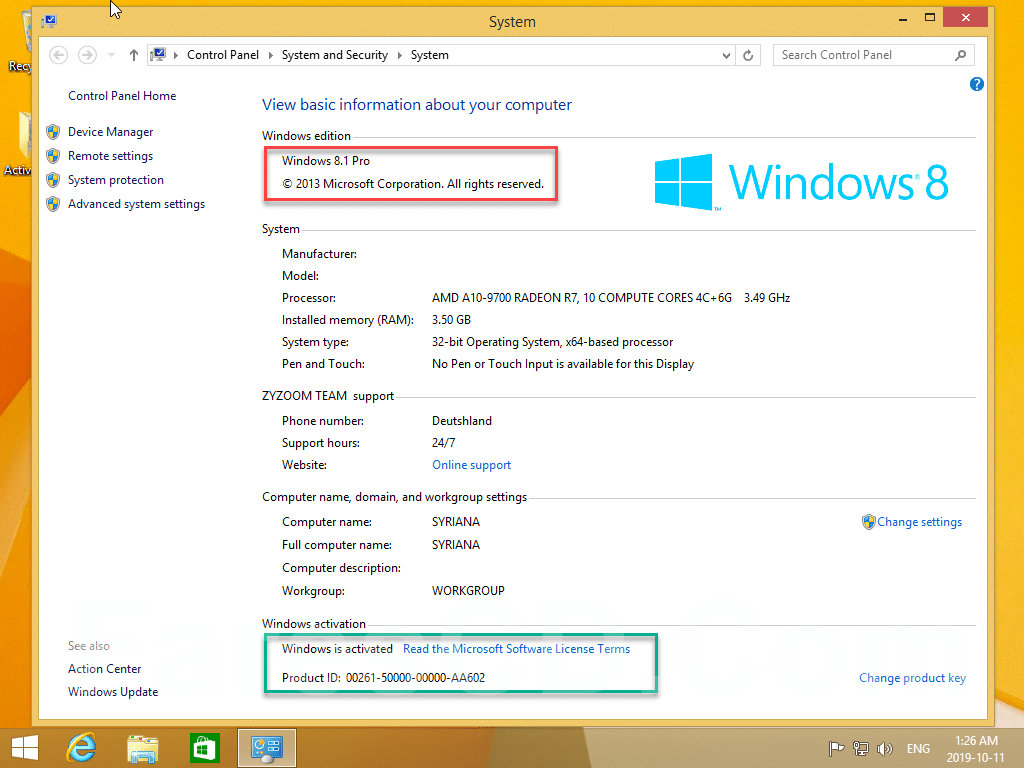Click the 'Windows is activated' status text
Screen dimensions: 1024x768
[337, 649]
